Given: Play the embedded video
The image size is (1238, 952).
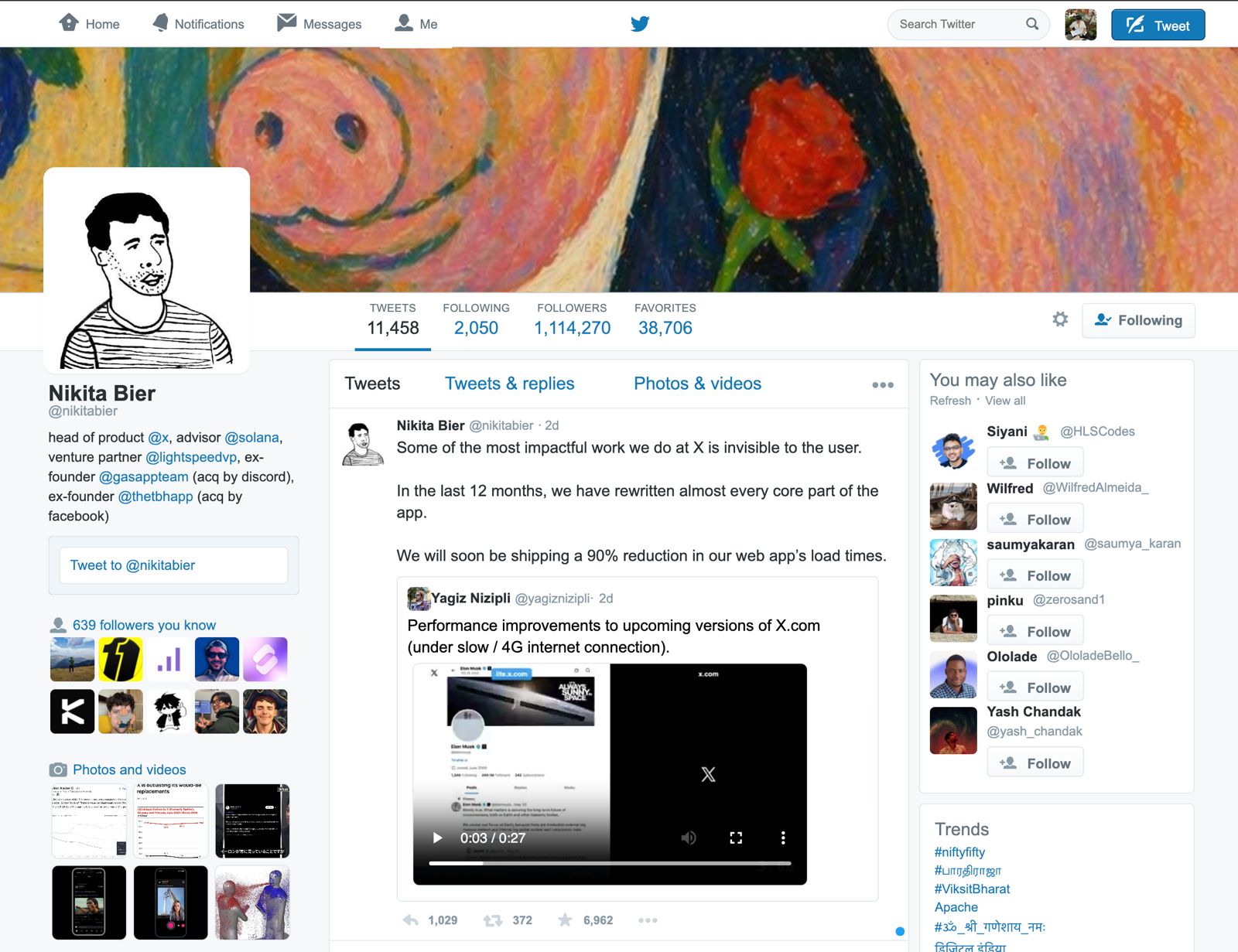Looking at the screenshot, I should (x=437, y=838).
